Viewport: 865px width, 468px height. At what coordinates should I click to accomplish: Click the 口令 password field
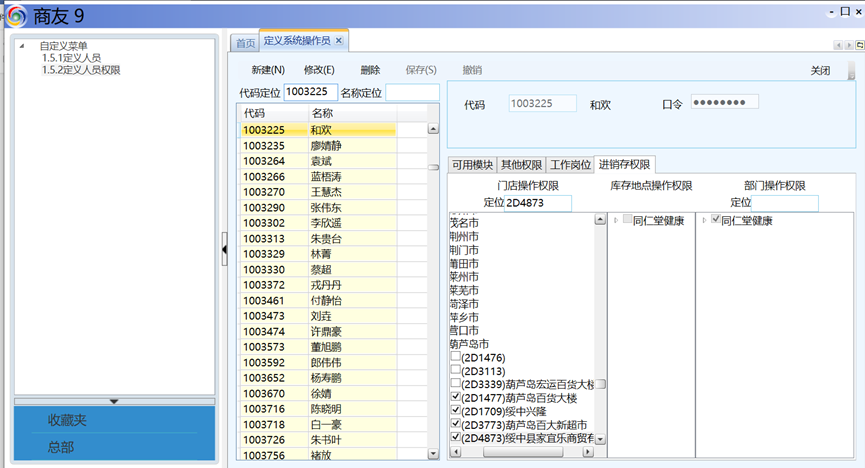click(x=725, y=102)
